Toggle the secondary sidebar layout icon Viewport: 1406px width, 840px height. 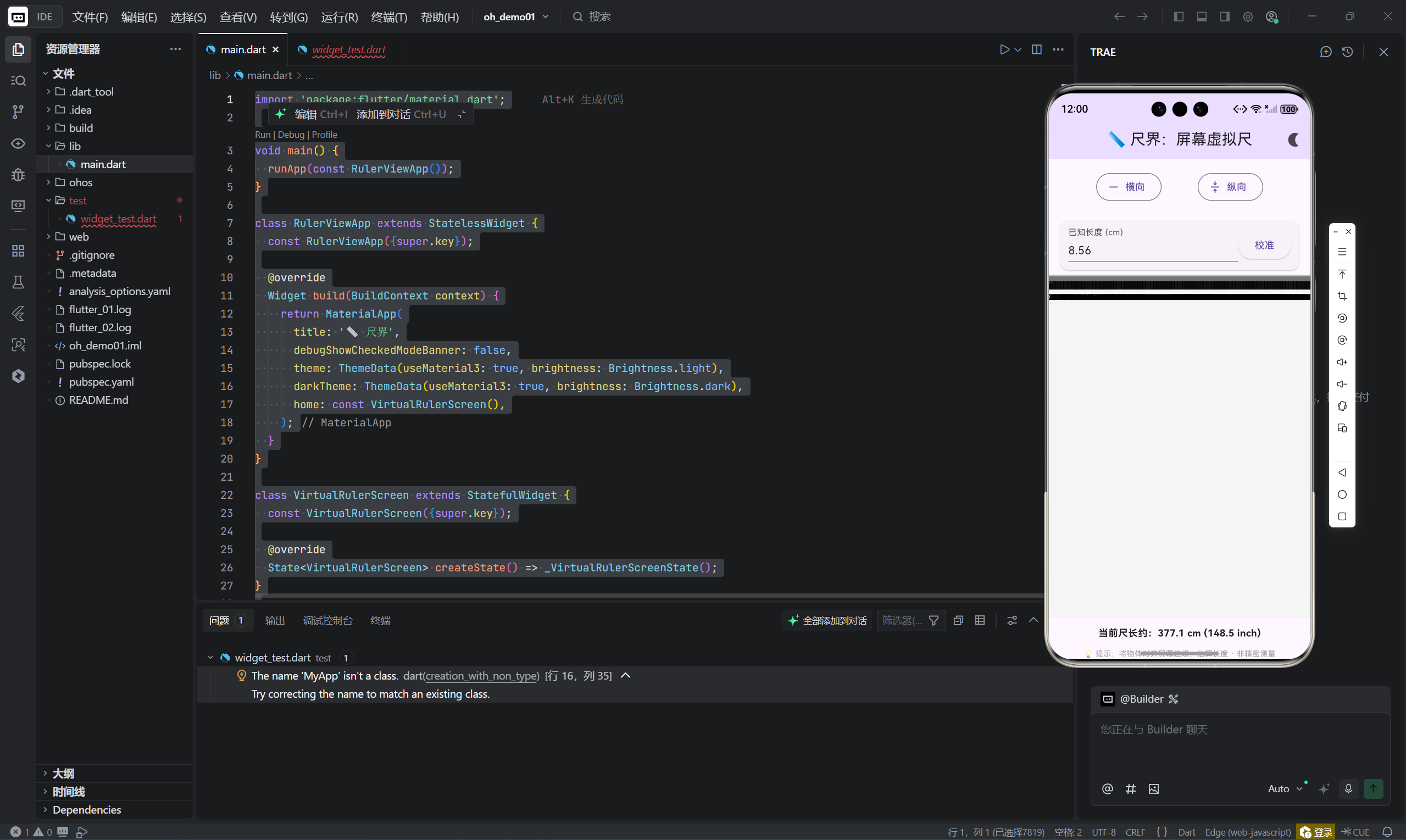(x=1224, y=16)
